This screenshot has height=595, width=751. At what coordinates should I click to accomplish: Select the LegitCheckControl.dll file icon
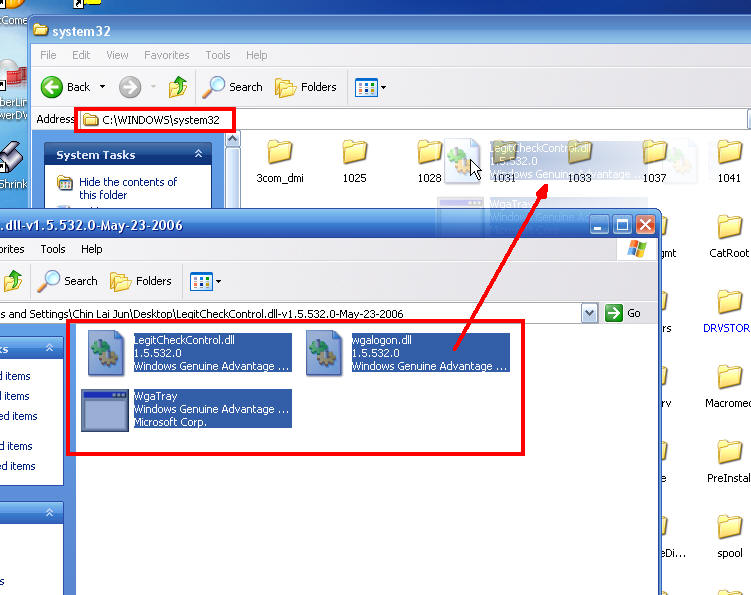[106, 353]
